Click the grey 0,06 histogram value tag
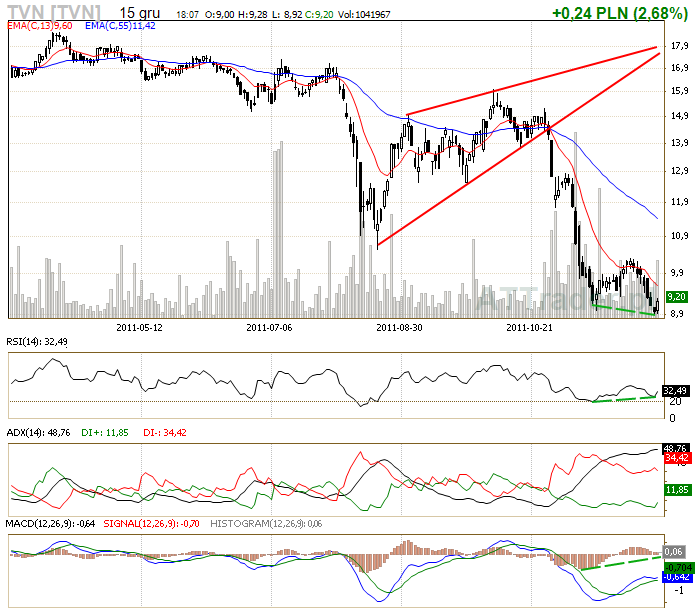 [x=674, y=552]
